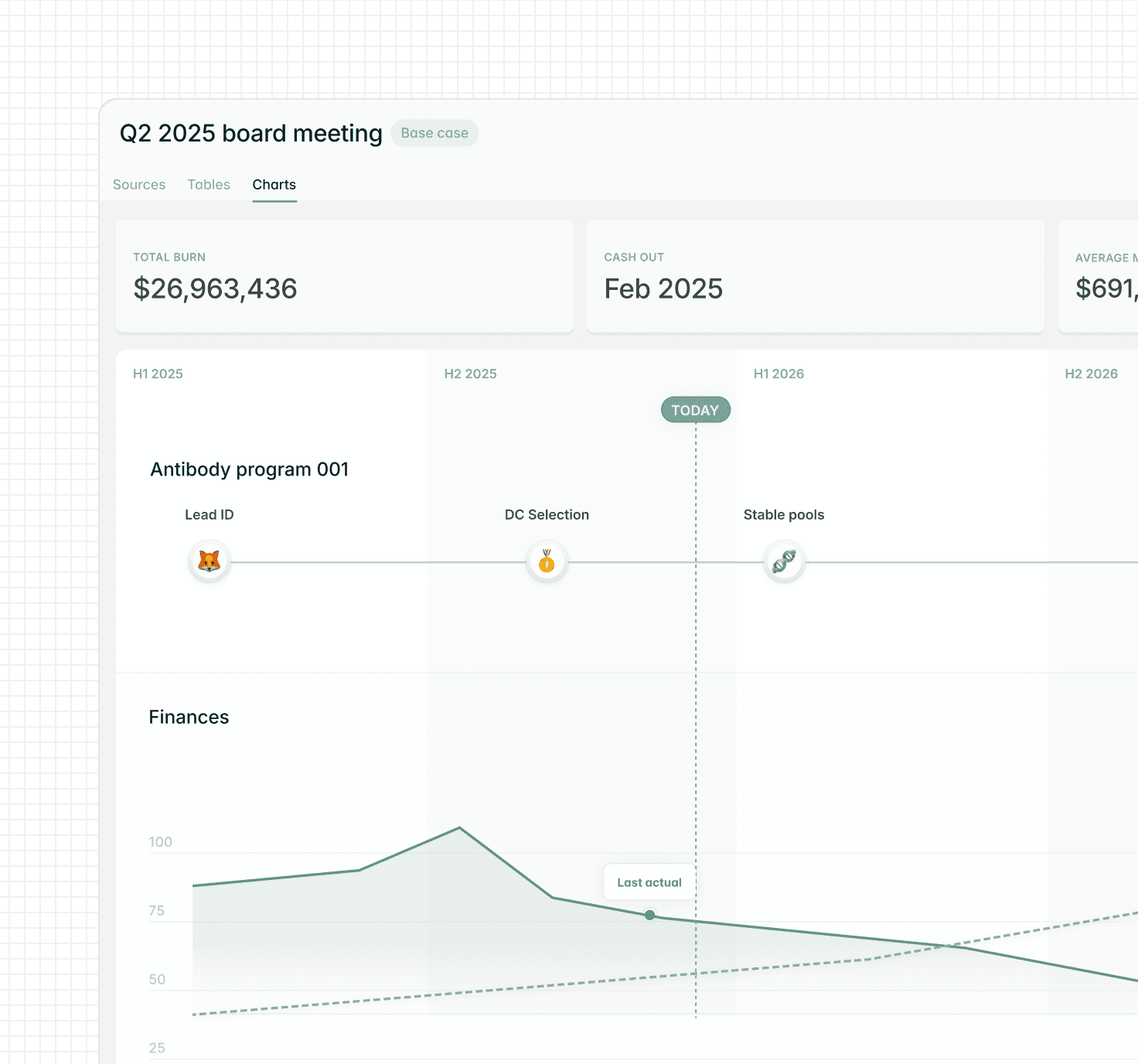Click the Lead ID fox milestone icon
The image size is (1138, 1064).
tap(210, 561)
